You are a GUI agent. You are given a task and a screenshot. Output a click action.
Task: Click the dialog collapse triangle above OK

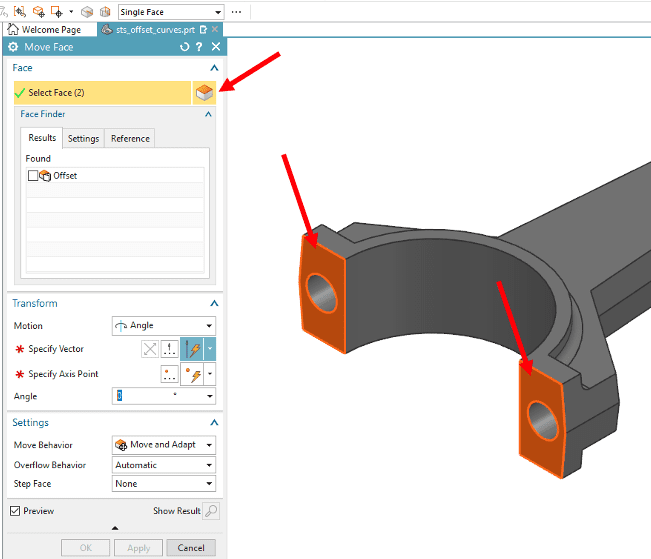115,528
